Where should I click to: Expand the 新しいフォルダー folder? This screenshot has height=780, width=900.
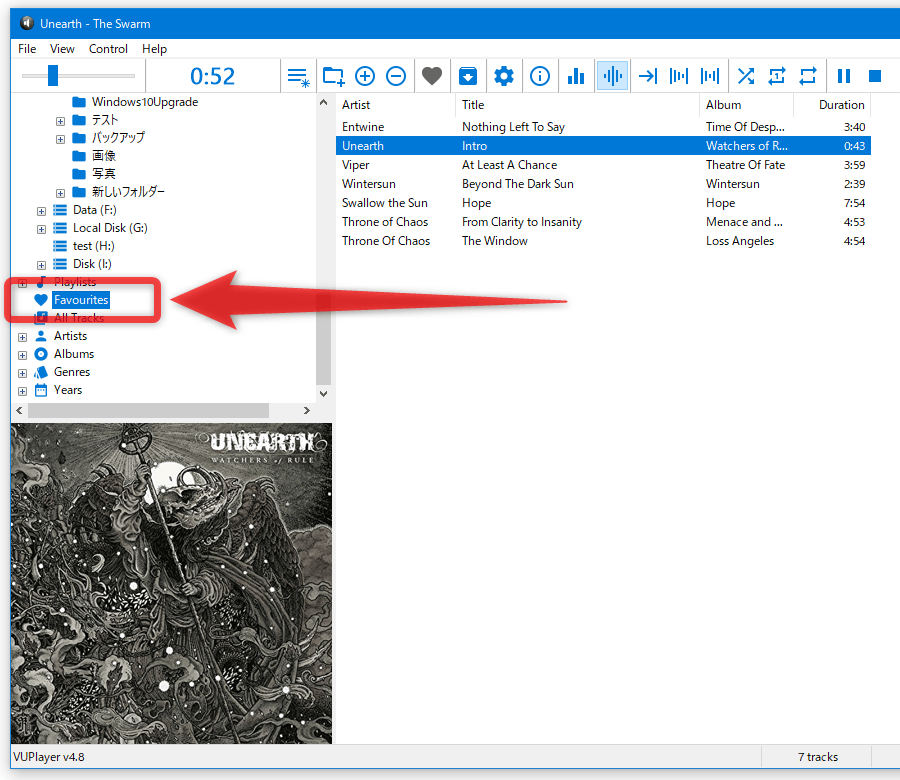tap(60, 193)
